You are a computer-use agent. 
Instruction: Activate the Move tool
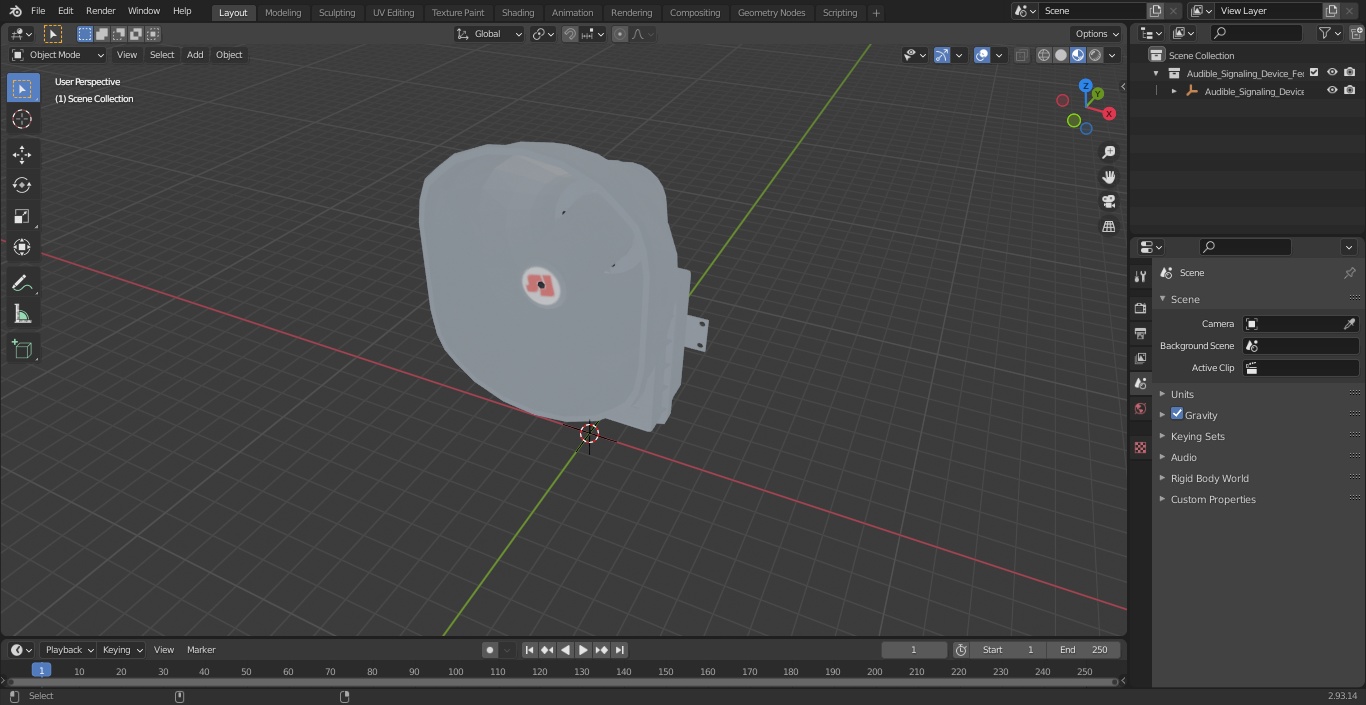22,154
